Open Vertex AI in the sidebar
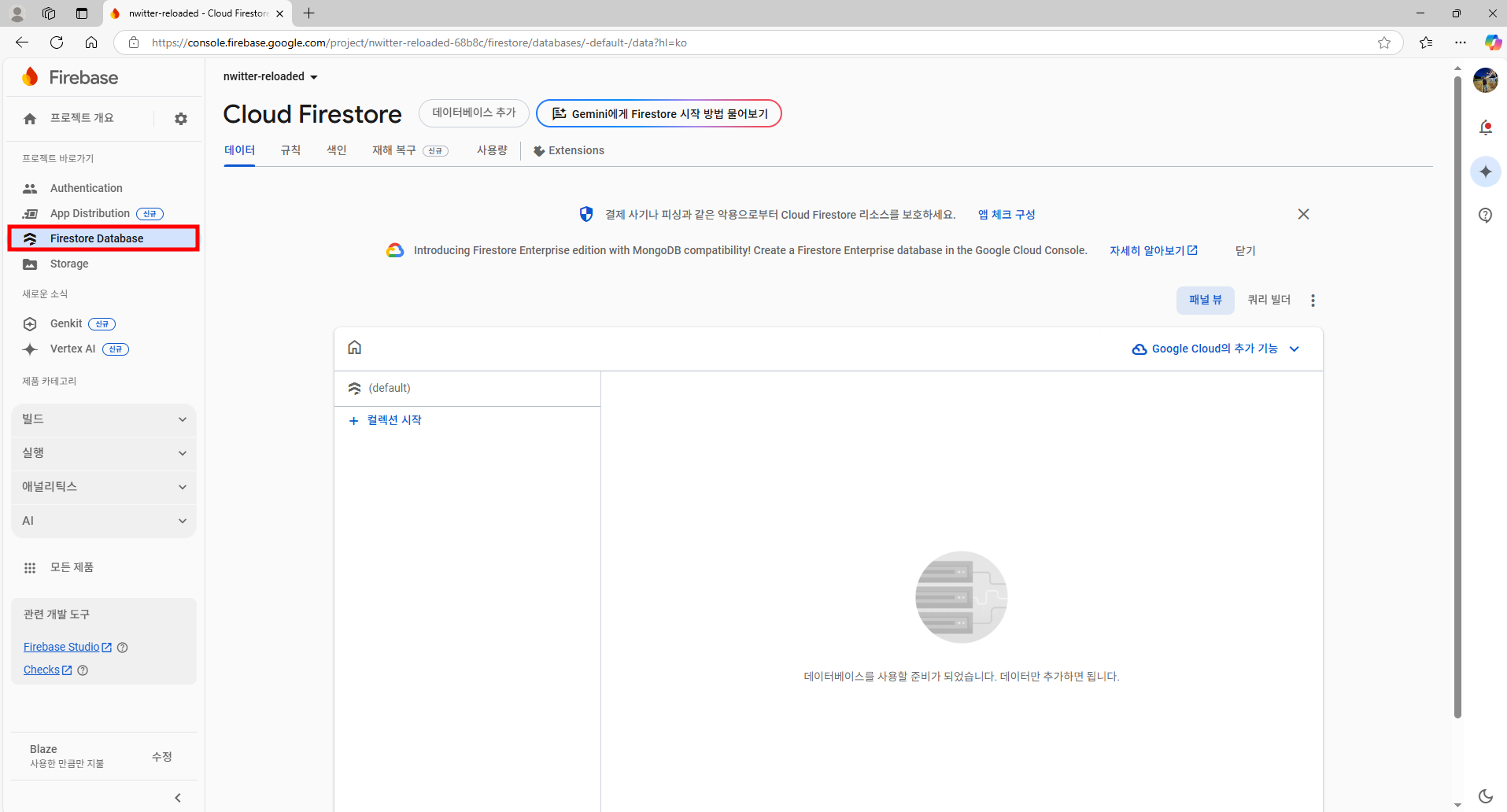The image size is (1507, 812). [72, 349]
